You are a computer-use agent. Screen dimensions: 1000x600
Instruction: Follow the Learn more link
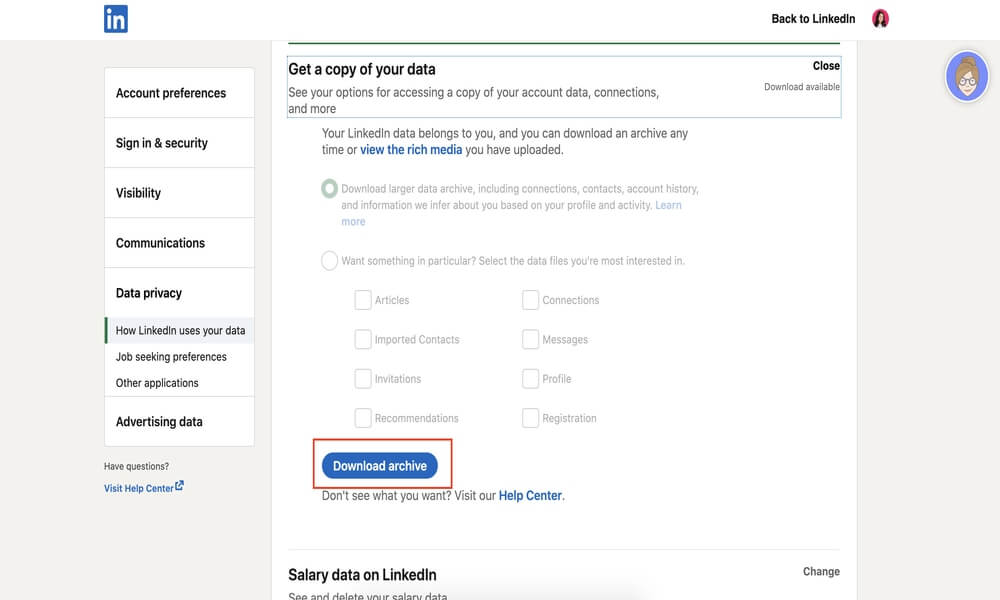[x=668, y=205]
